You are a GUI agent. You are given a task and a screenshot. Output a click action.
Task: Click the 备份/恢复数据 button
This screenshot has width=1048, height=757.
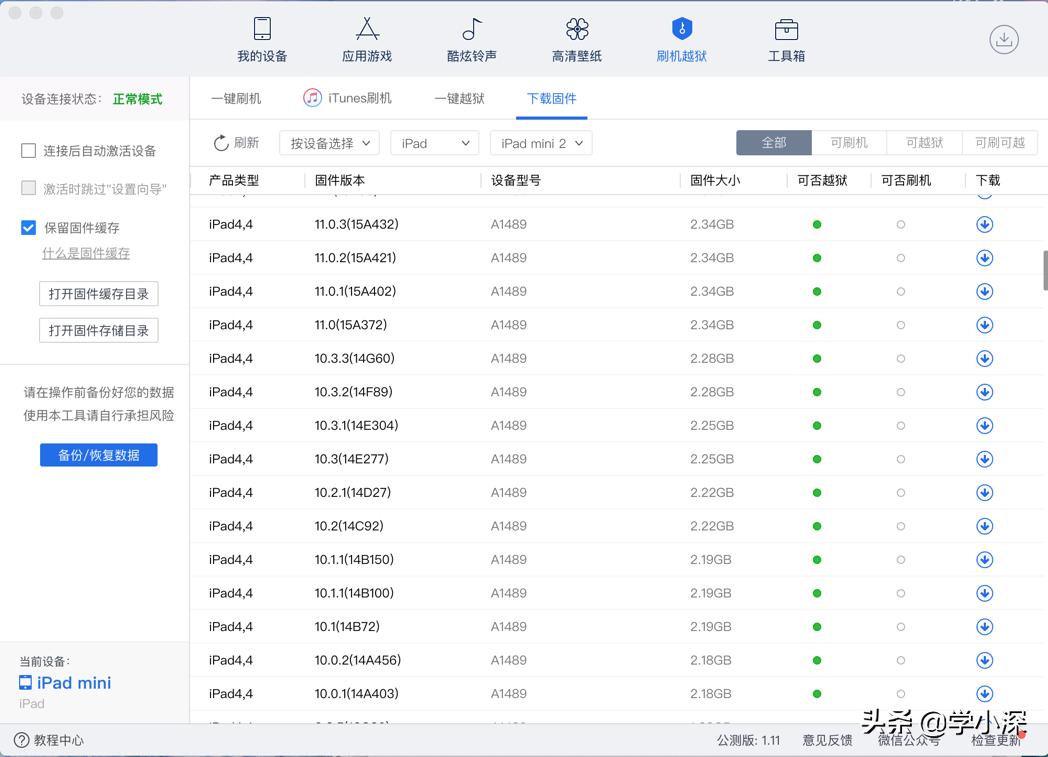[98, 454]
